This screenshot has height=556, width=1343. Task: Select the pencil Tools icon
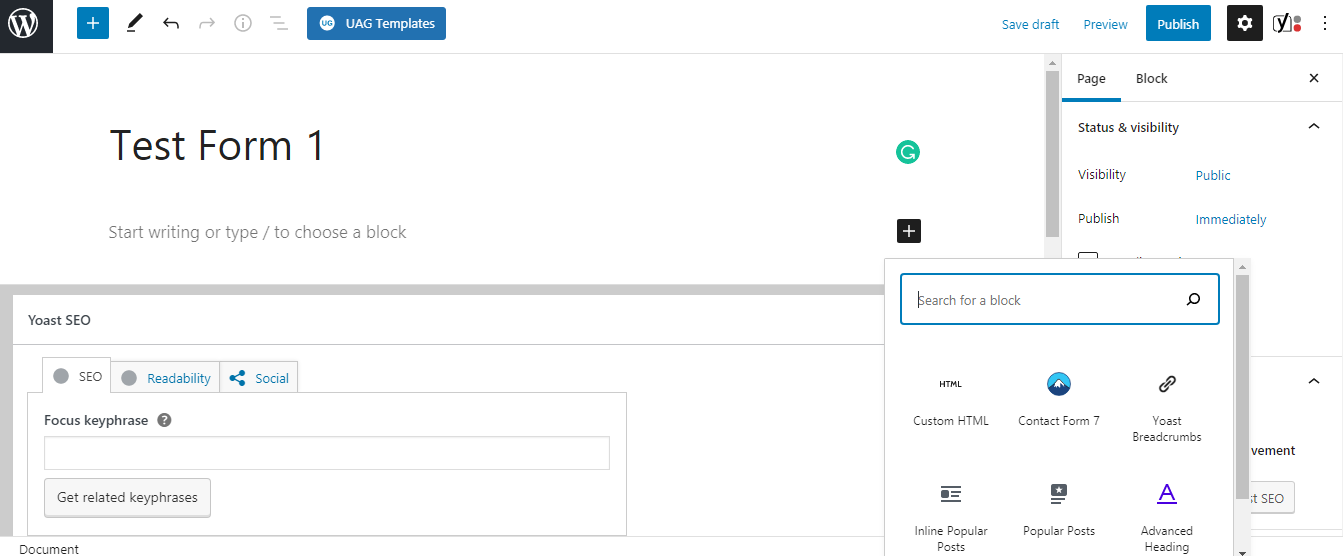coord(134,24)
